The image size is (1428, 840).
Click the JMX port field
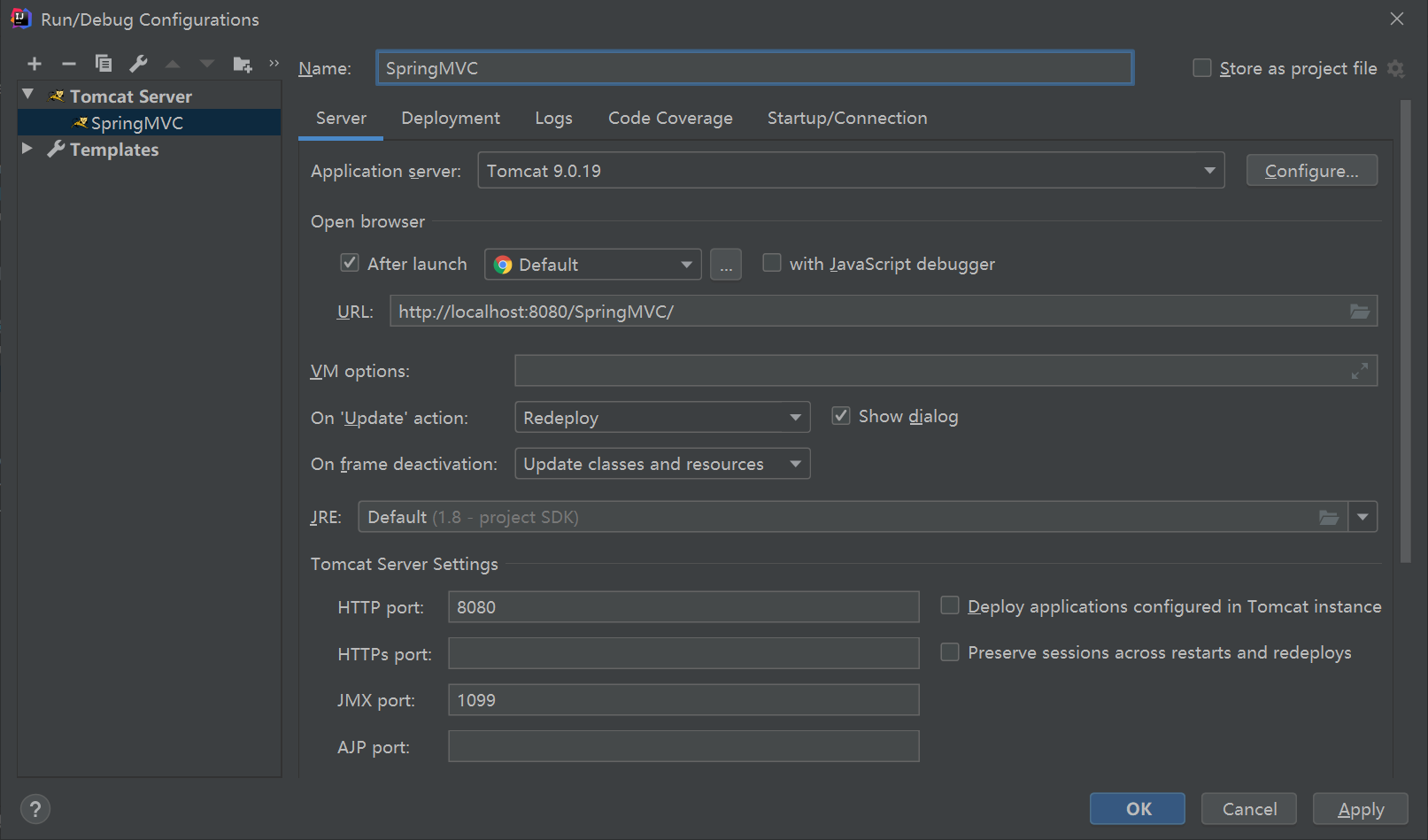click(683, 700)
